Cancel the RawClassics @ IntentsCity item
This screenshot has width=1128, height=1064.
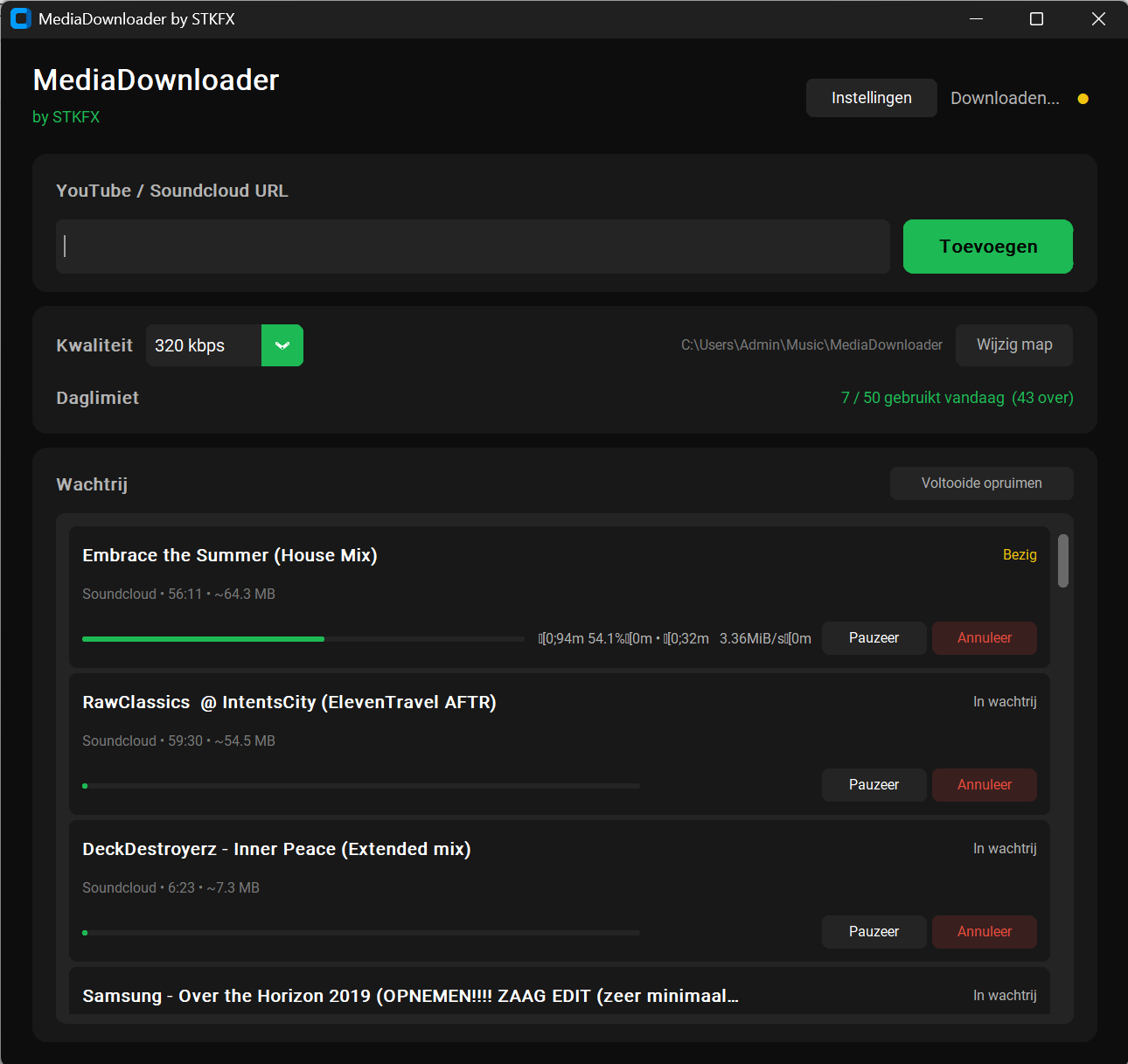pyautogui.click(x=985, y=785)
